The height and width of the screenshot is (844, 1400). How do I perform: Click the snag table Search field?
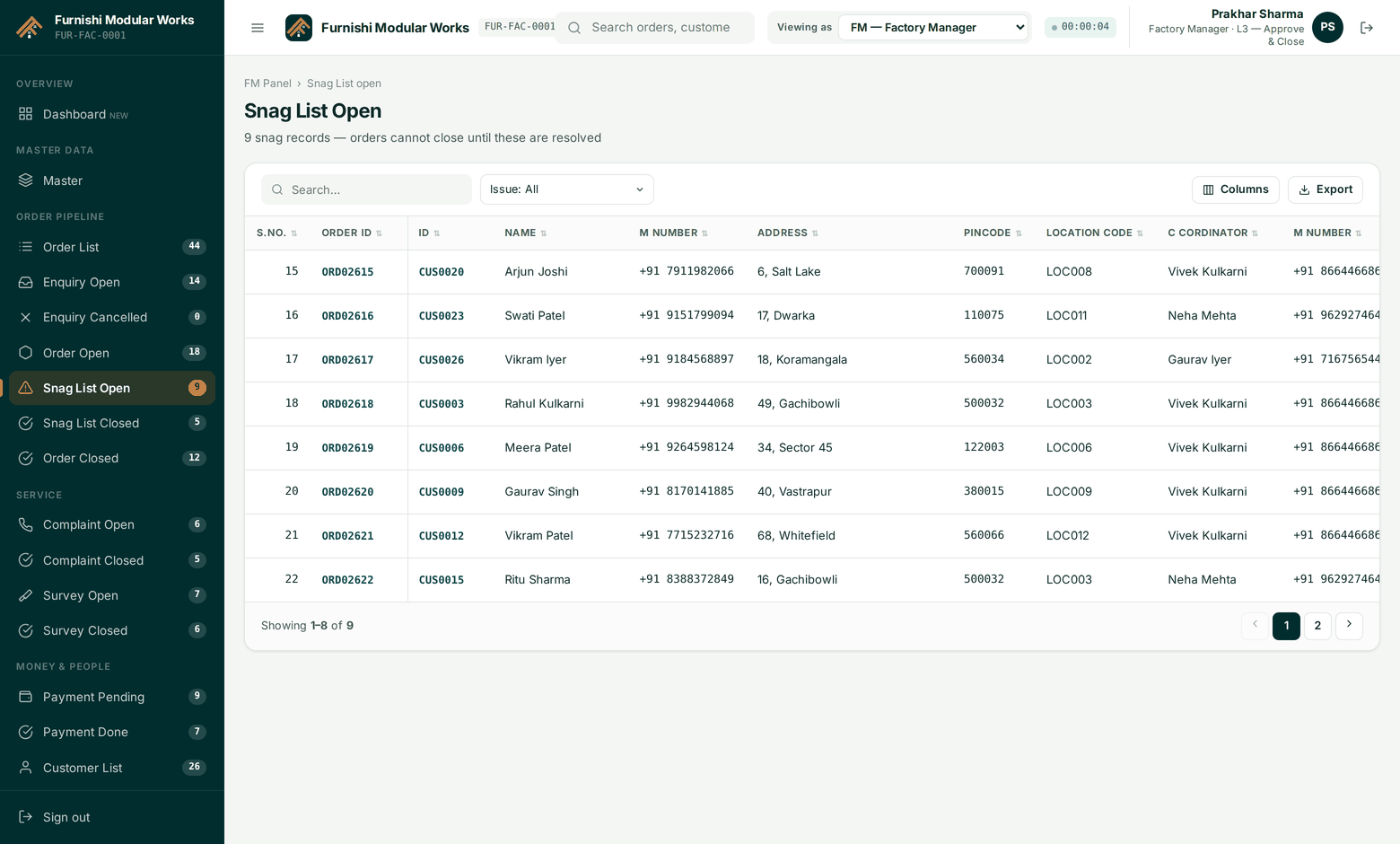tap(366, 189)
